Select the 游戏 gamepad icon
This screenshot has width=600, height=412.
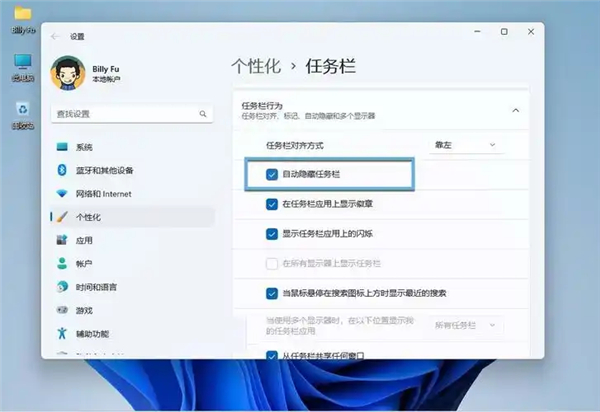62,310
